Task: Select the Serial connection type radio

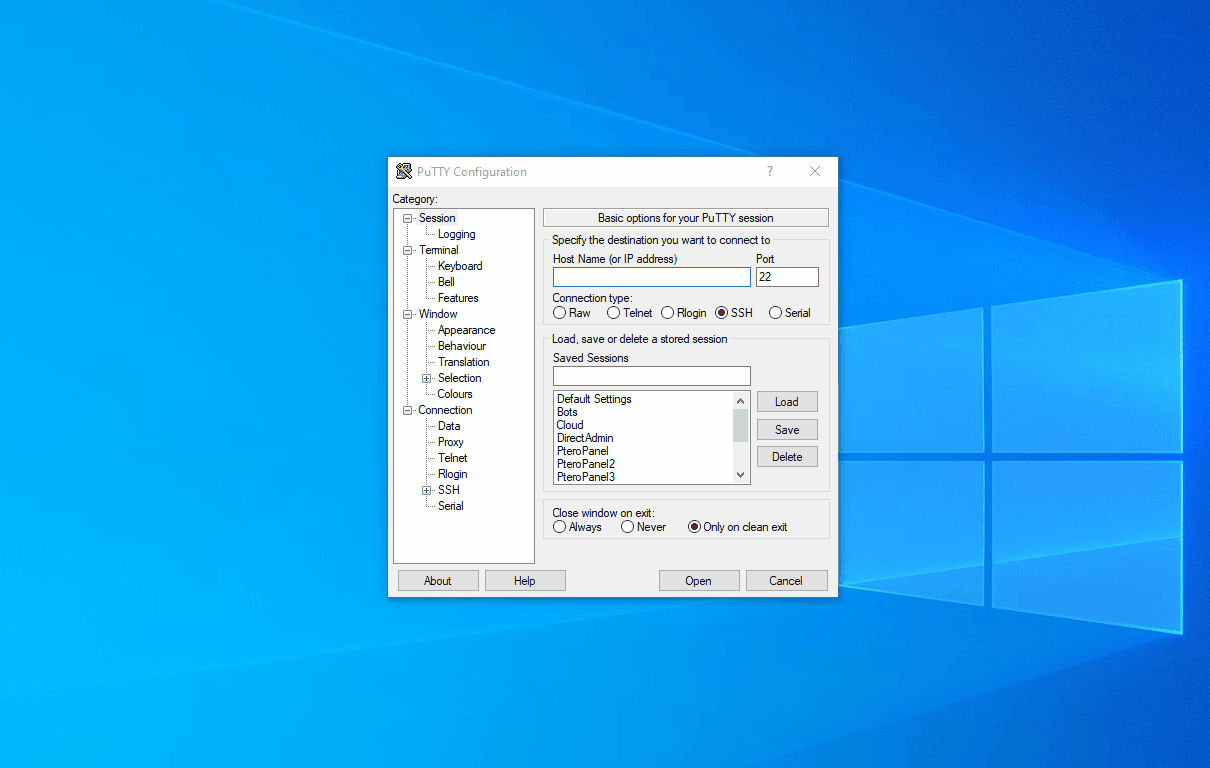Action: pyautogui.click(x=776, y=313)
